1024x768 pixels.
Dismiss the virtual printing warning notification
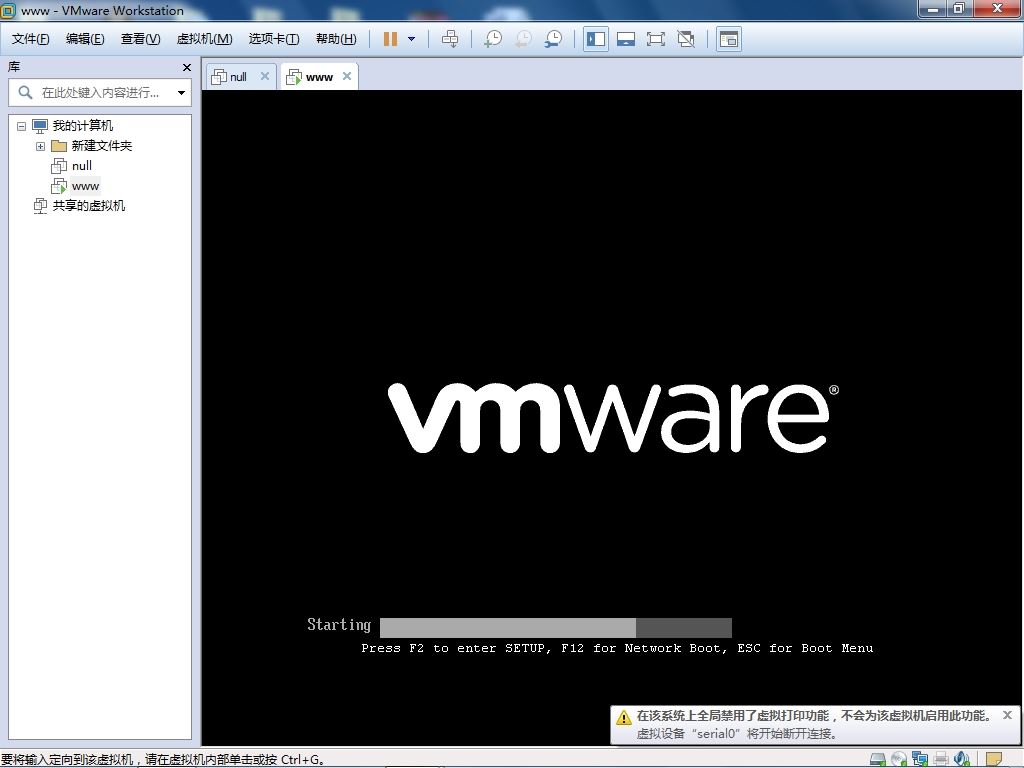click(x=1007, y=715)
